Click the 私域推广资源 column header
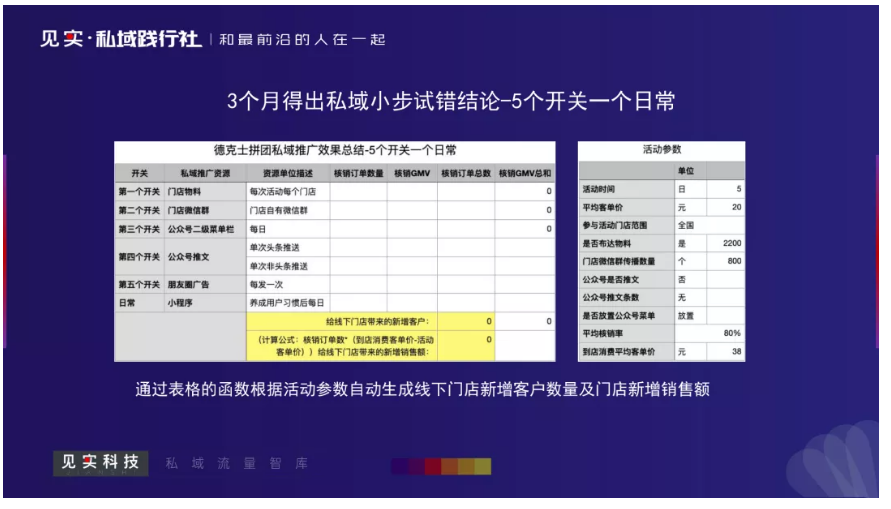 point(205,173)
